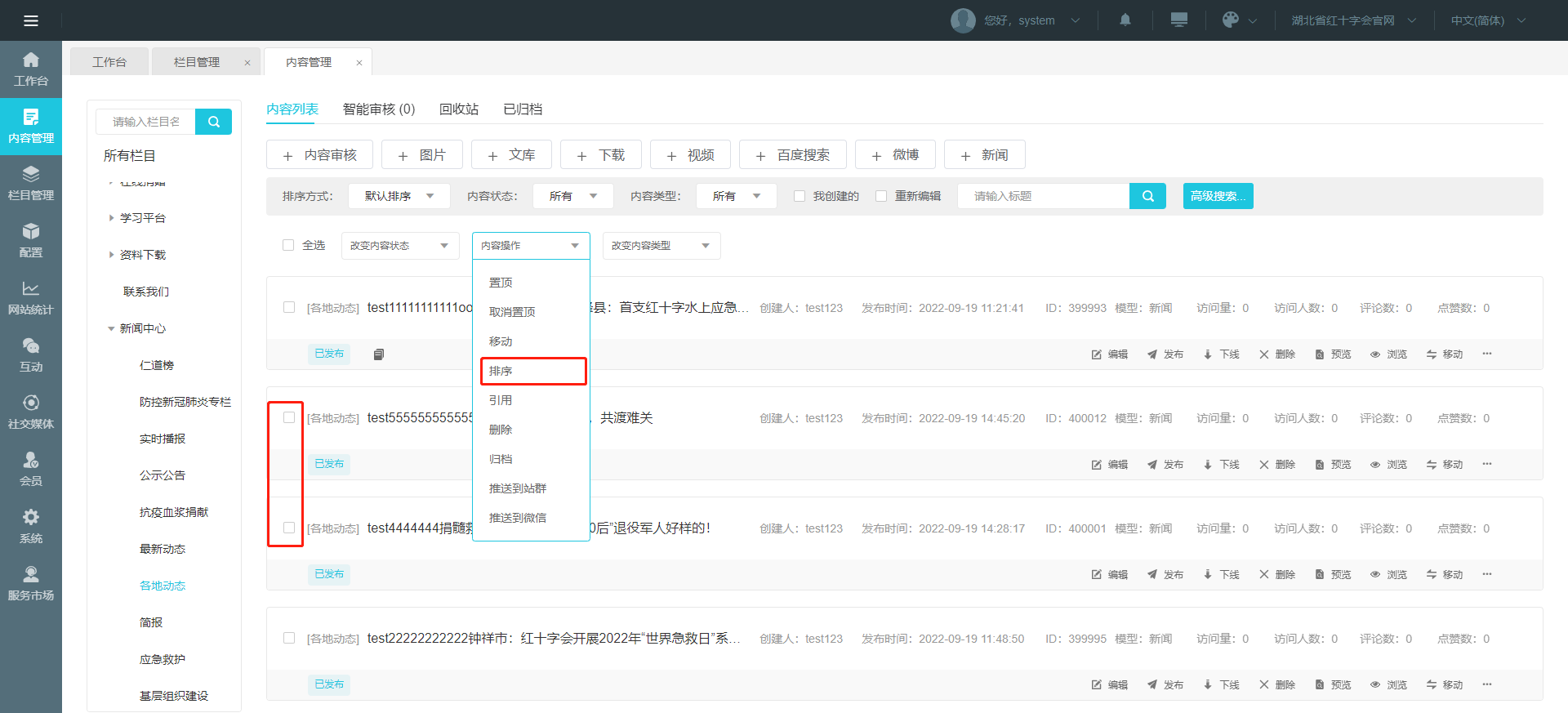Click the 内容审核 add button
The height and width of the screenshot is (713, 1568).
[x=319, y=155]
